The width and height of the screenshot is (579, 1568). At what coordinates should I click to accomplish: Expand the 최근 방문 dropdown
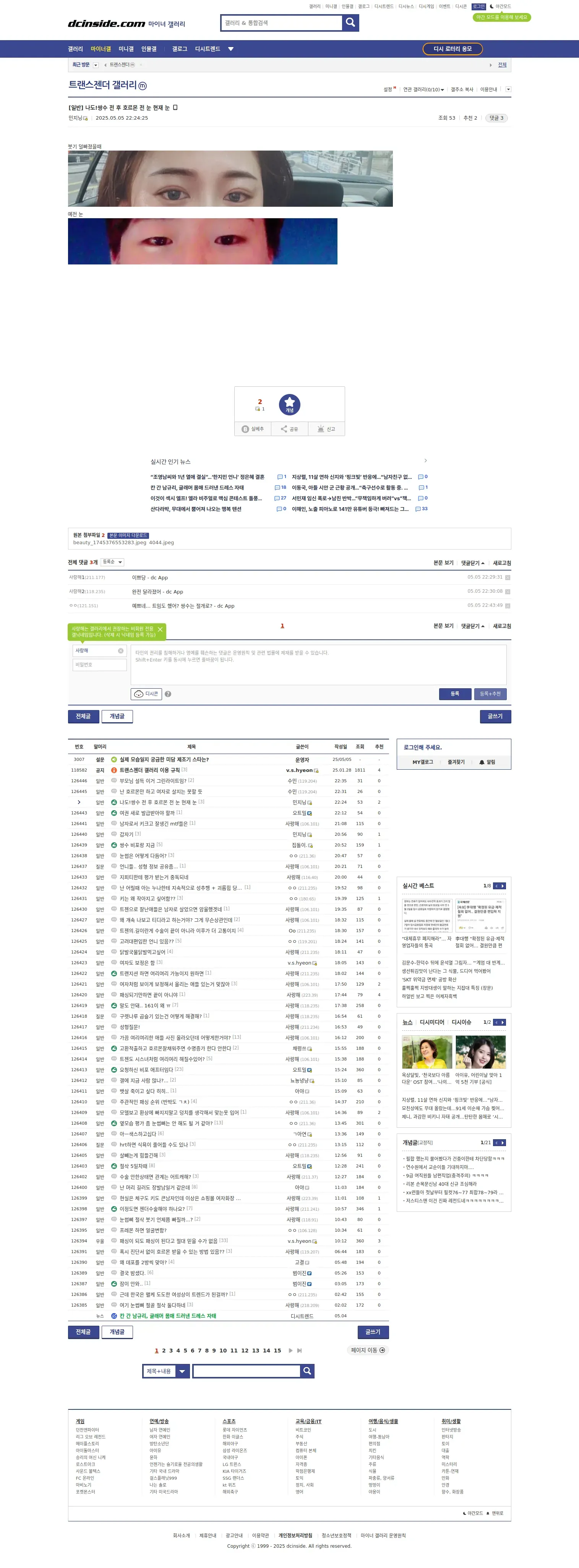tap(96, 65)
